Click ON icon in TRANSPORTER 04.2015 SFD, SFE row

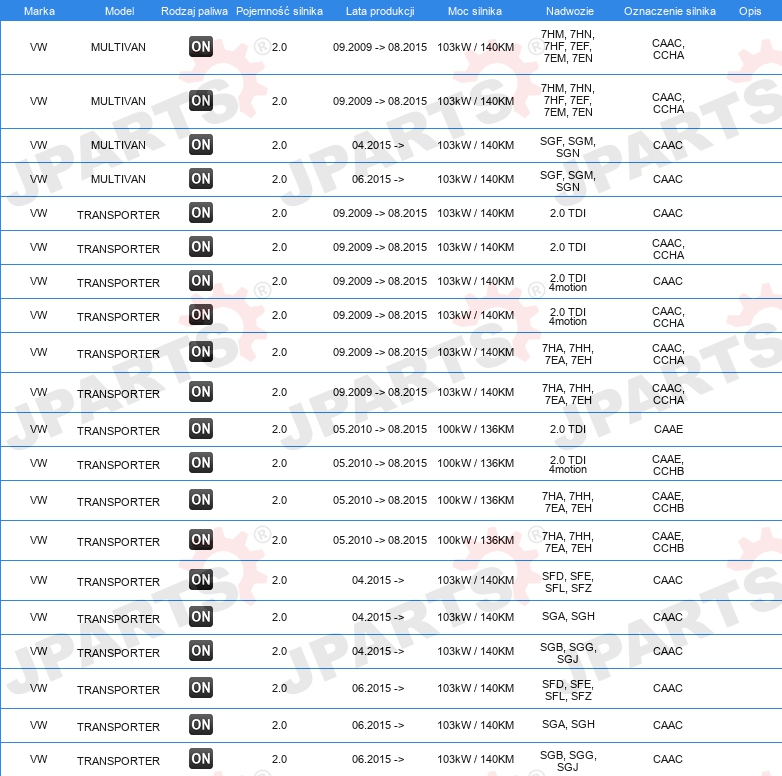(201, 580)
